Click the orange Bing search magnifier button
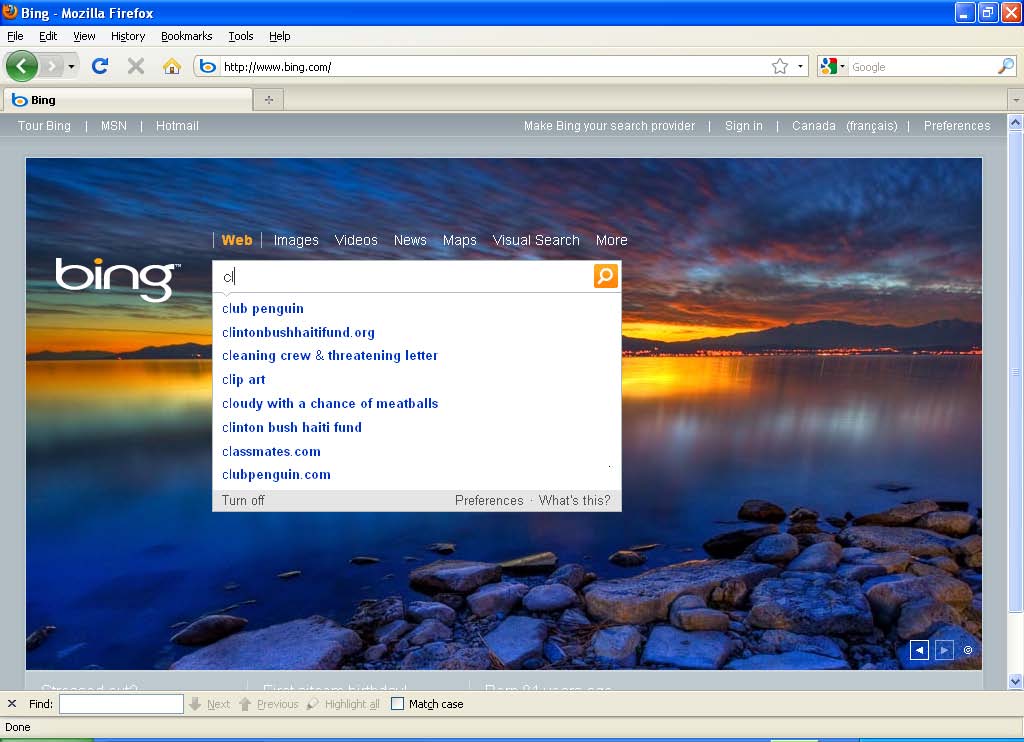This screenshot has height=742, width=1024. [606, 276]
